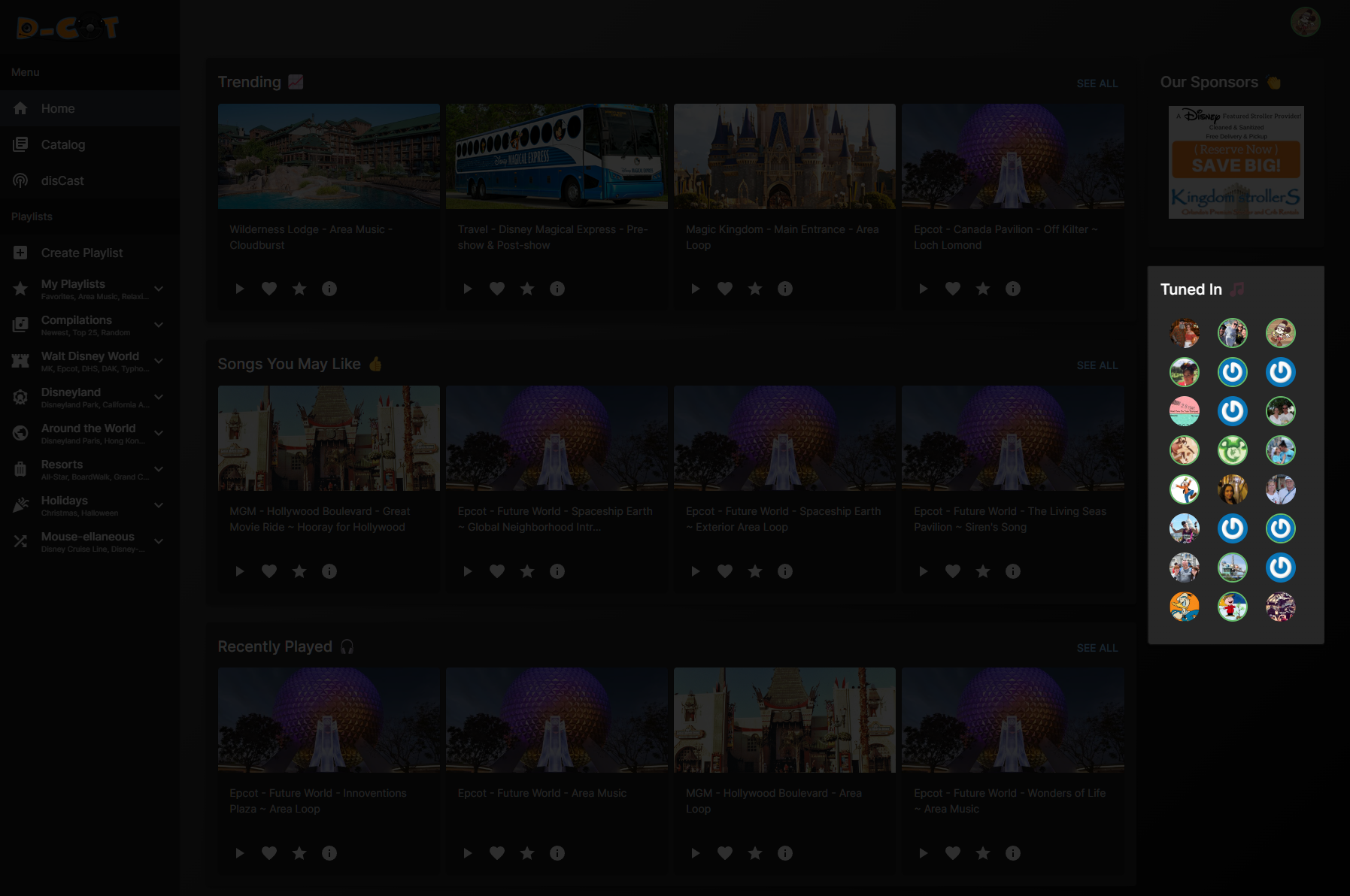Open info for Spaceship Earth Exterior Loop
1350x896 pixels.
[785, 571]
